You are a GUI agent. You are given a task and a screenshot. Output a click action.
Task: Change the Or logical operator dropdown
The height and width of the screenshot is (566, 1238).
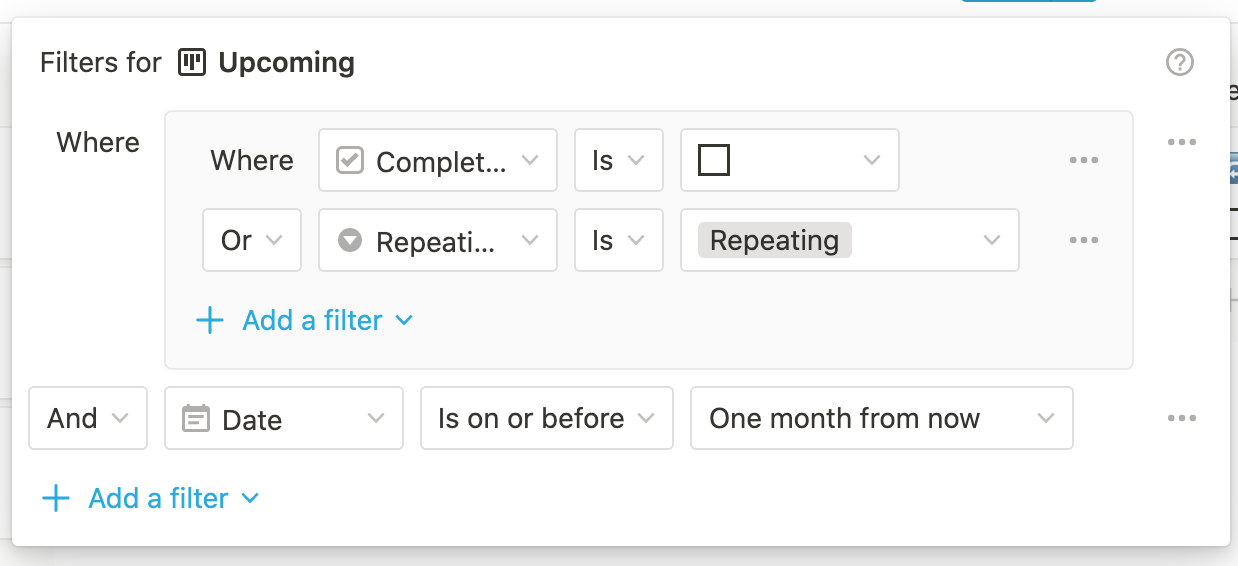coord(251,240)
